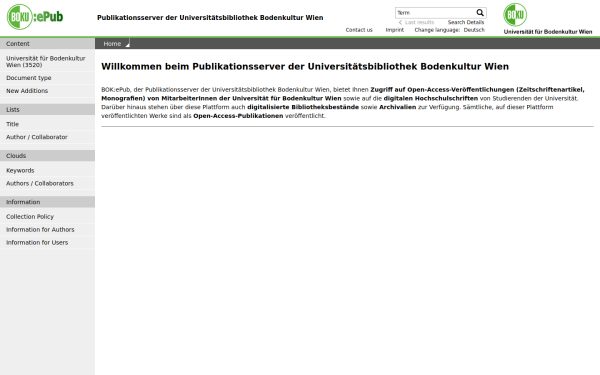Click the Last results text
The width and height of the screenshot is (600, 375).
coord(419,22)
